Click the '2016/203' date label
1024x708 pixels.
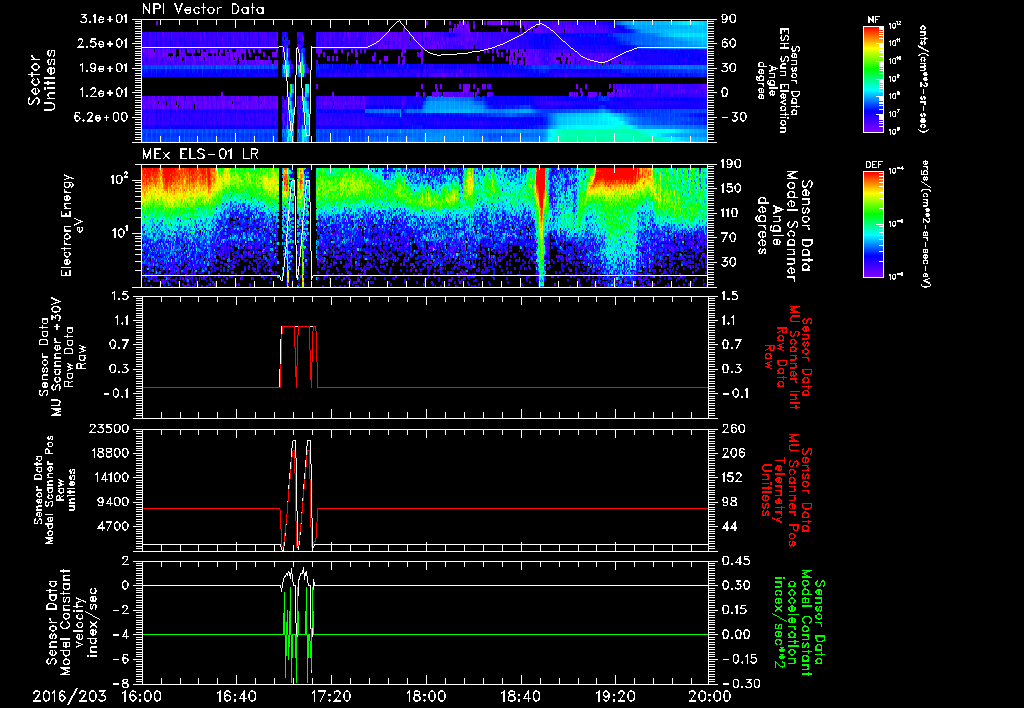point(70,696)
